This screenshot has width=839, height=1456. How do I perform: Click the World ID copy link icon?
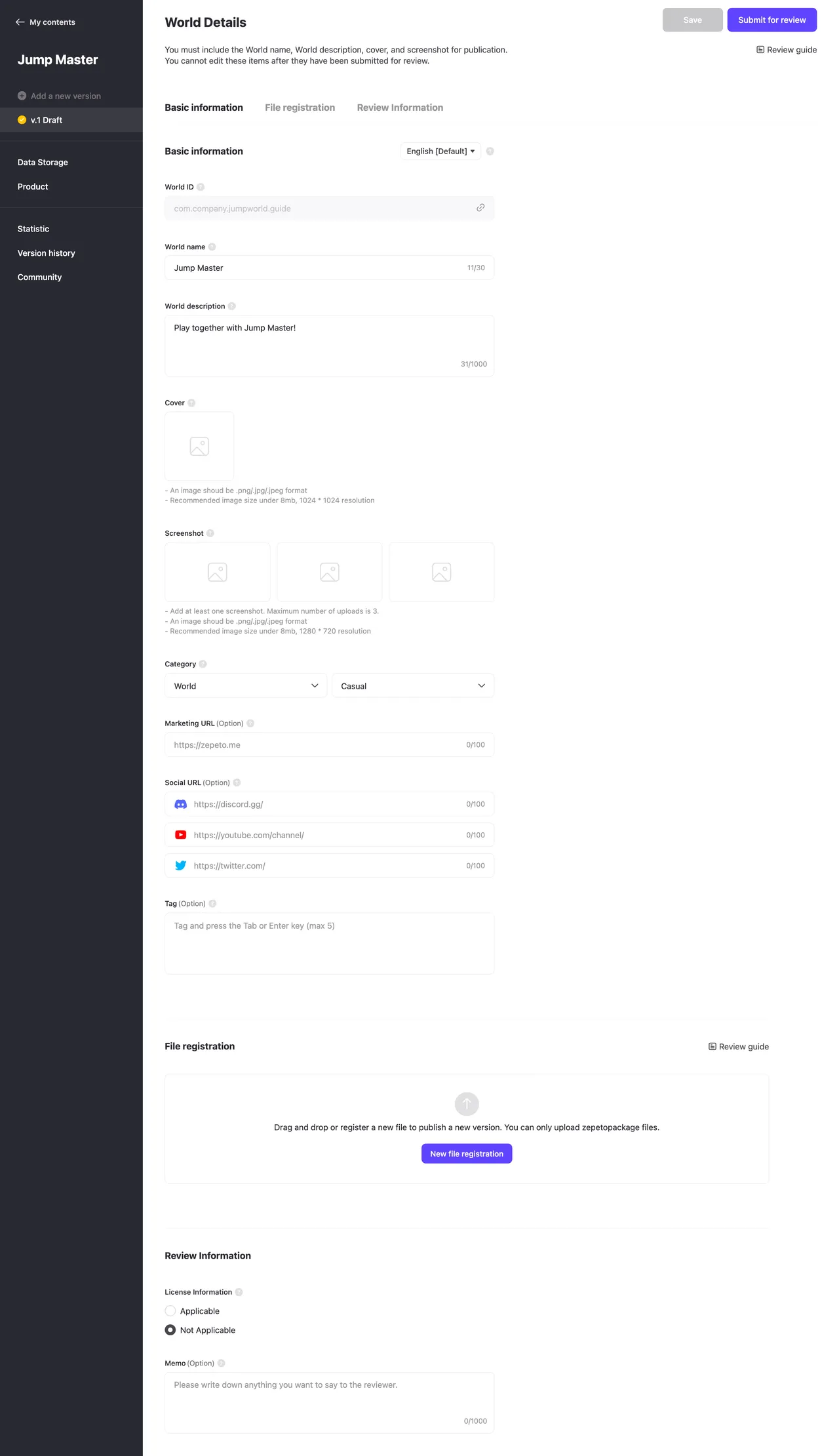point(480,208)
